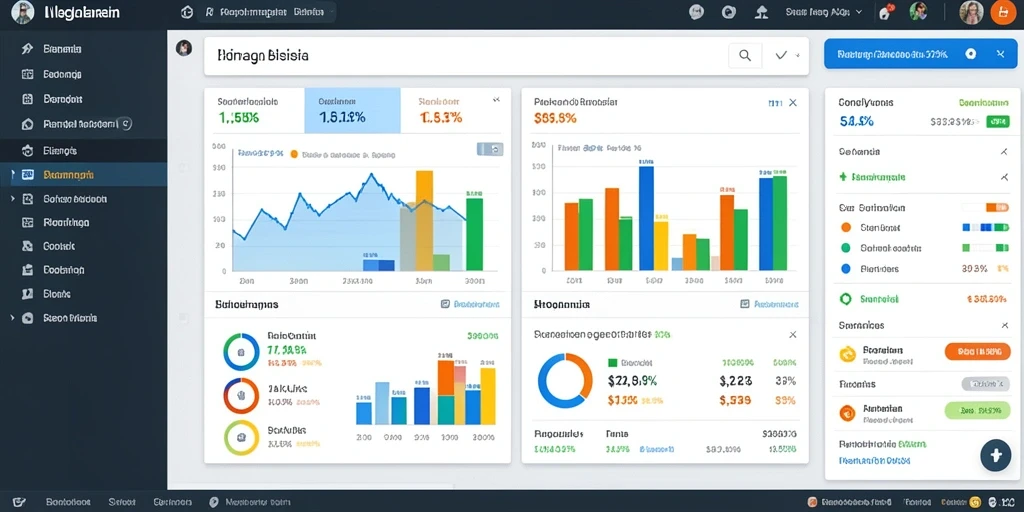Screen dimensions: 1024x512
Task: Click the yellow coin icon in right panel list
Action: (x=847, y=353)
